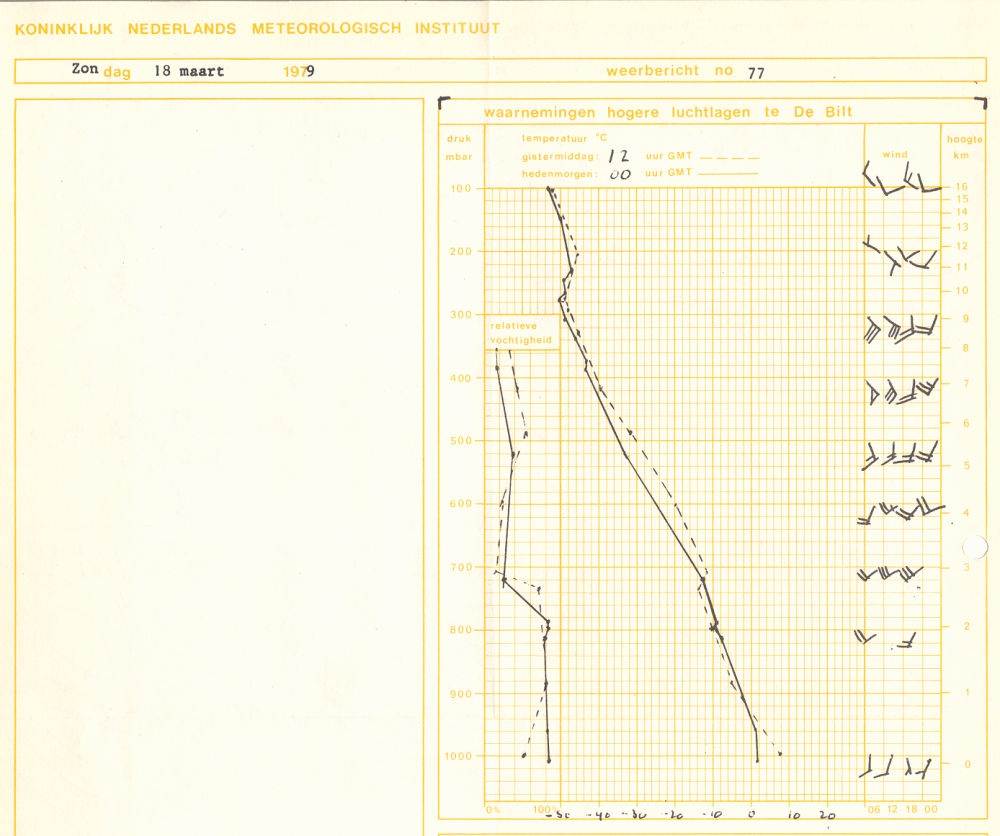Click the dashed line legend for gistermiddag

coord(730,157)
